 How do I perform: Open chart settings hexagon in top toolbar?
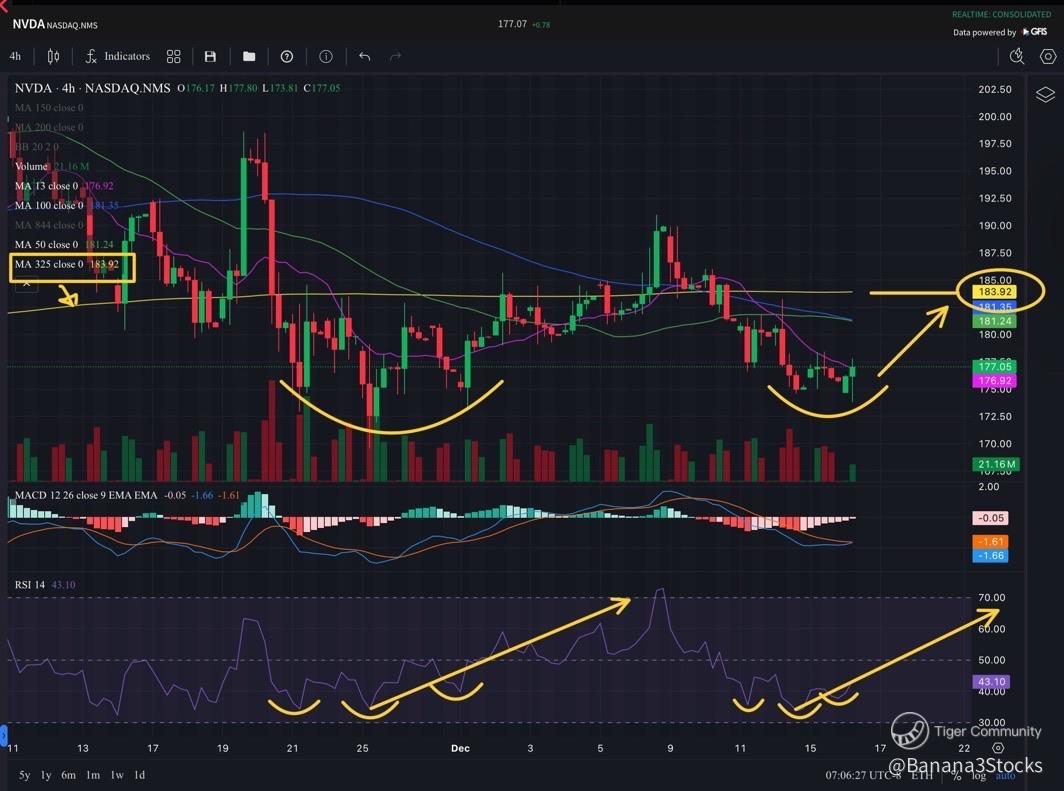tap(1048, 56)
